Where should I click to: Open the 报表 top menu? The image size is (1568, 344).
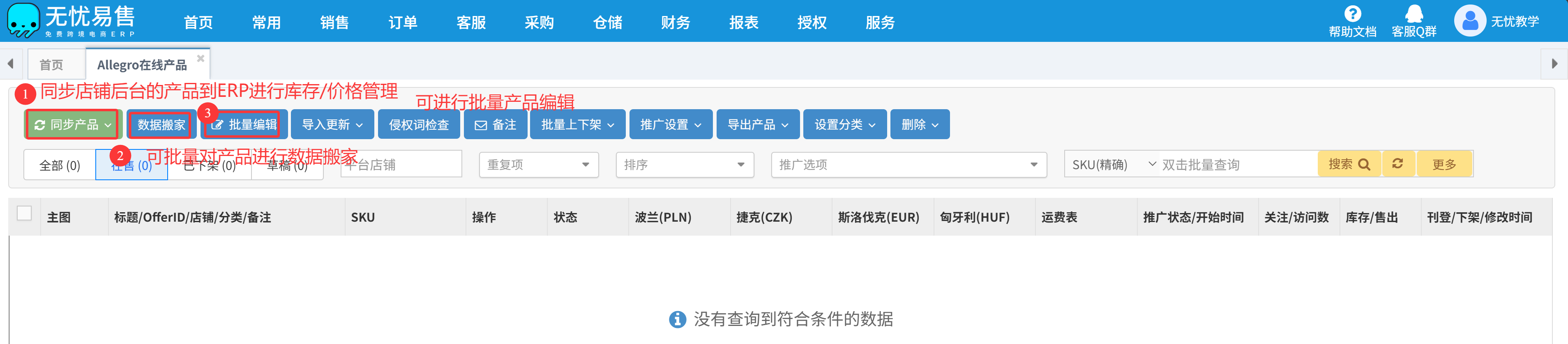point(744,23)
